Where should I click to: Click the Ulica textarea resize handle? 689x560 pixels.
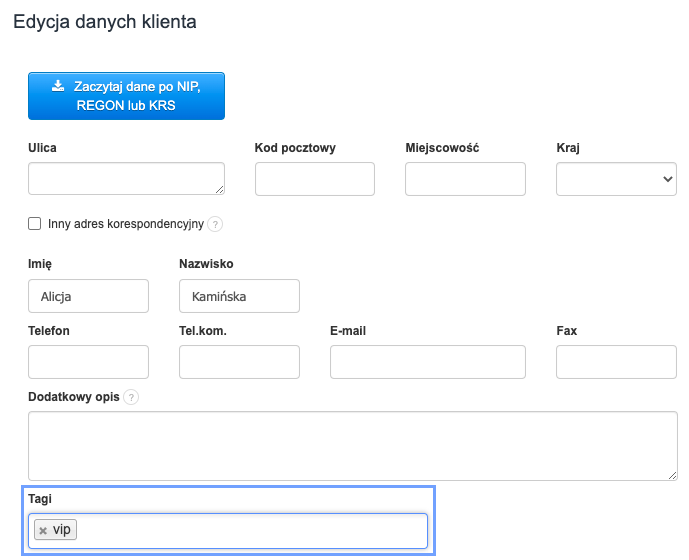(x=220, y=189)
